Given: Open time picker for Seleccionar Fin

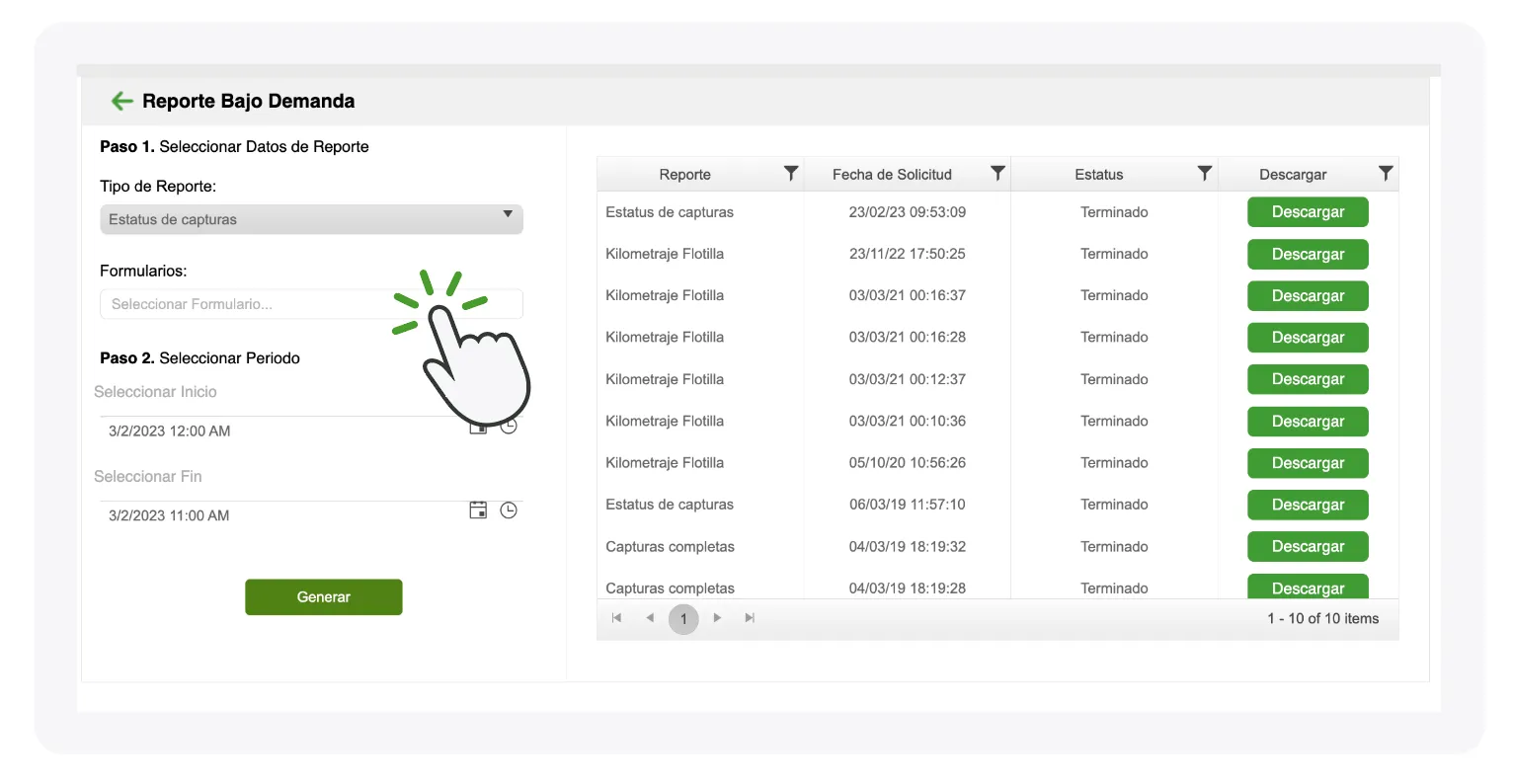Looking at the screenshot, I should 509,510.
